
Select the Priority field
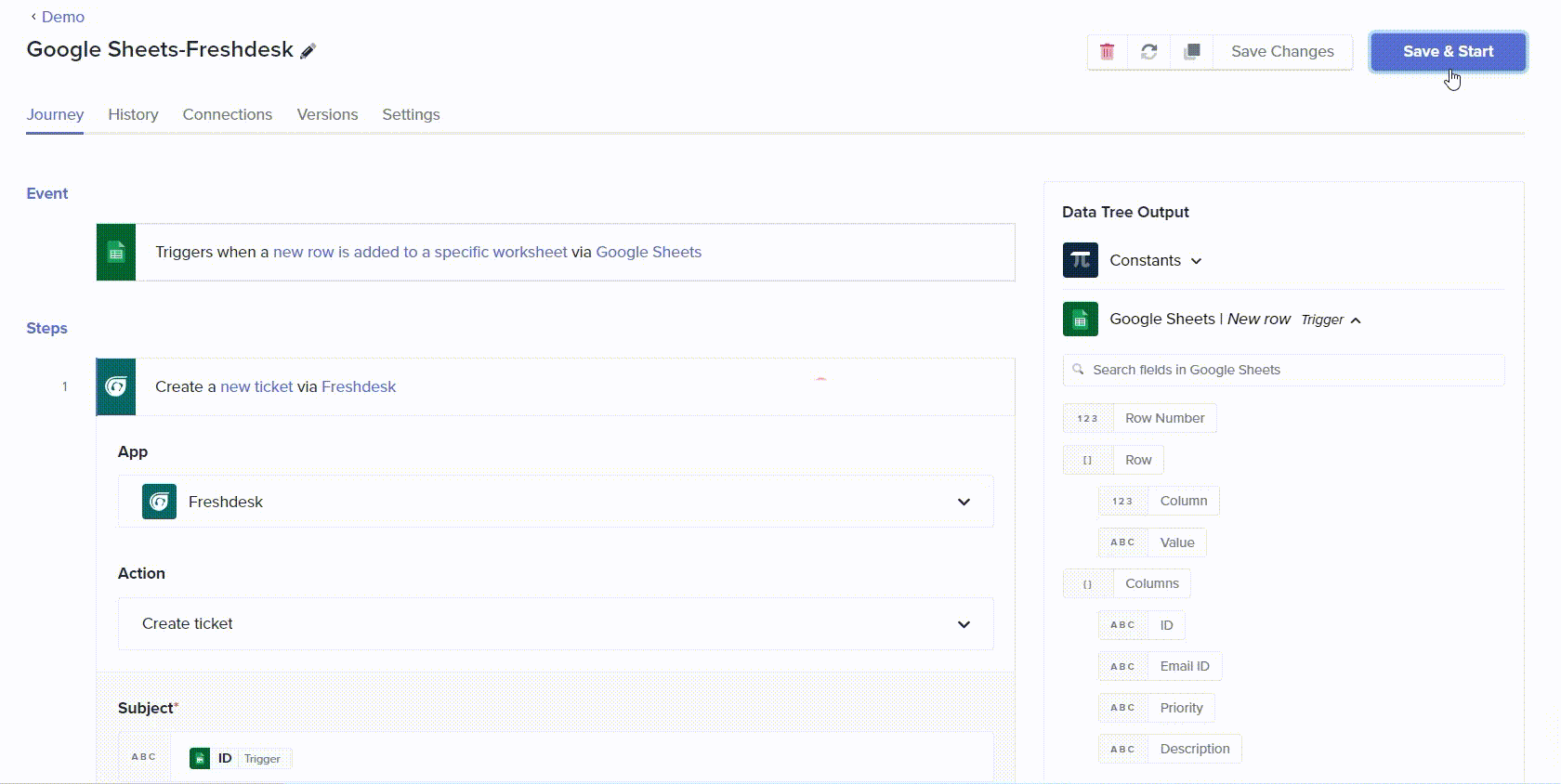tap(1181, 708)
